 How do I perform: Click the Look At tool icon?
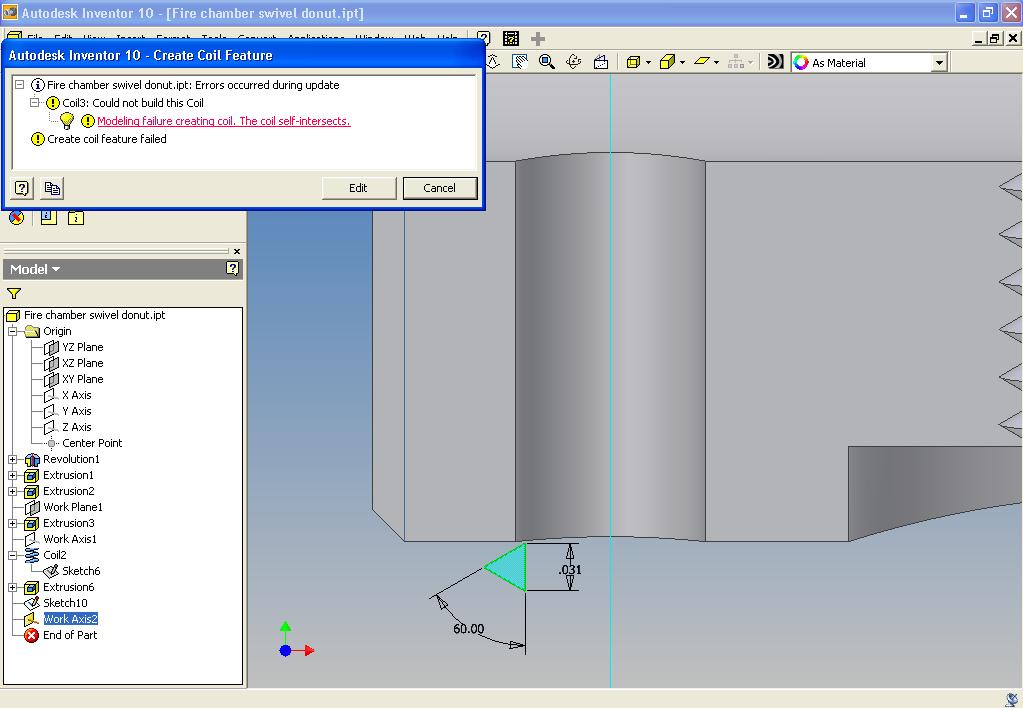point(601,62)
